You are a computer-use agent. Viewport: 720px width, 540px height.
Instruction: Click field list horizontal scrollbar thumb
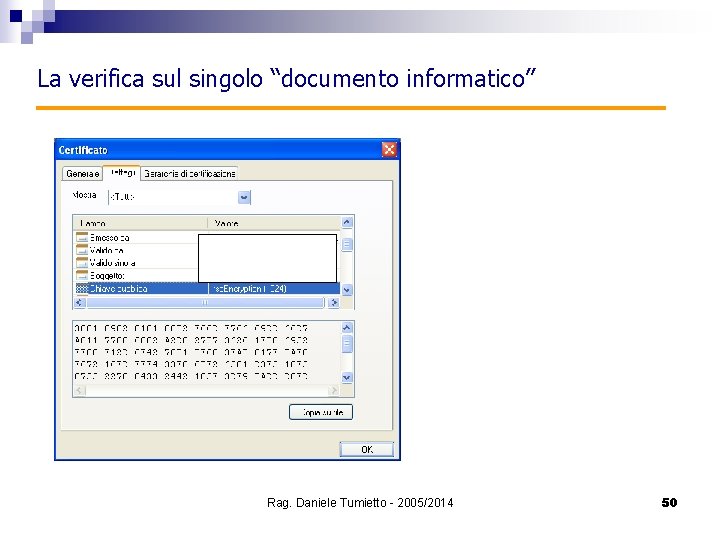205,303
